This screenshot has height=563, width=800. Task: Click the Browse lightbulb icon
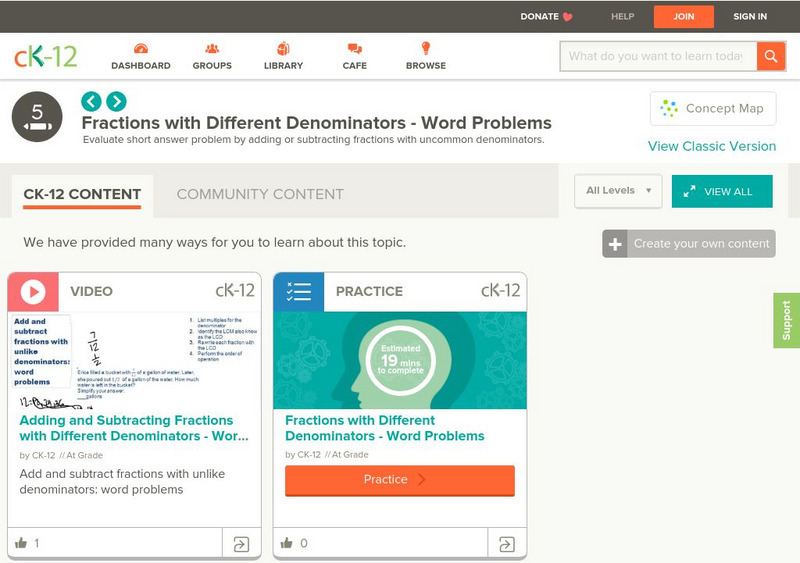(x=425, y=49)
